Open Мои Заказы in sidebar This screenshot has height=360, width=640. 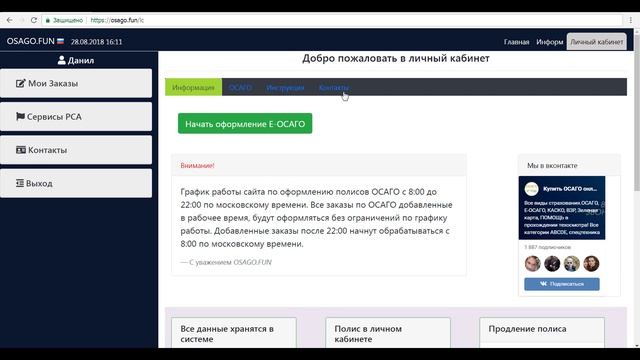point(76,83)
